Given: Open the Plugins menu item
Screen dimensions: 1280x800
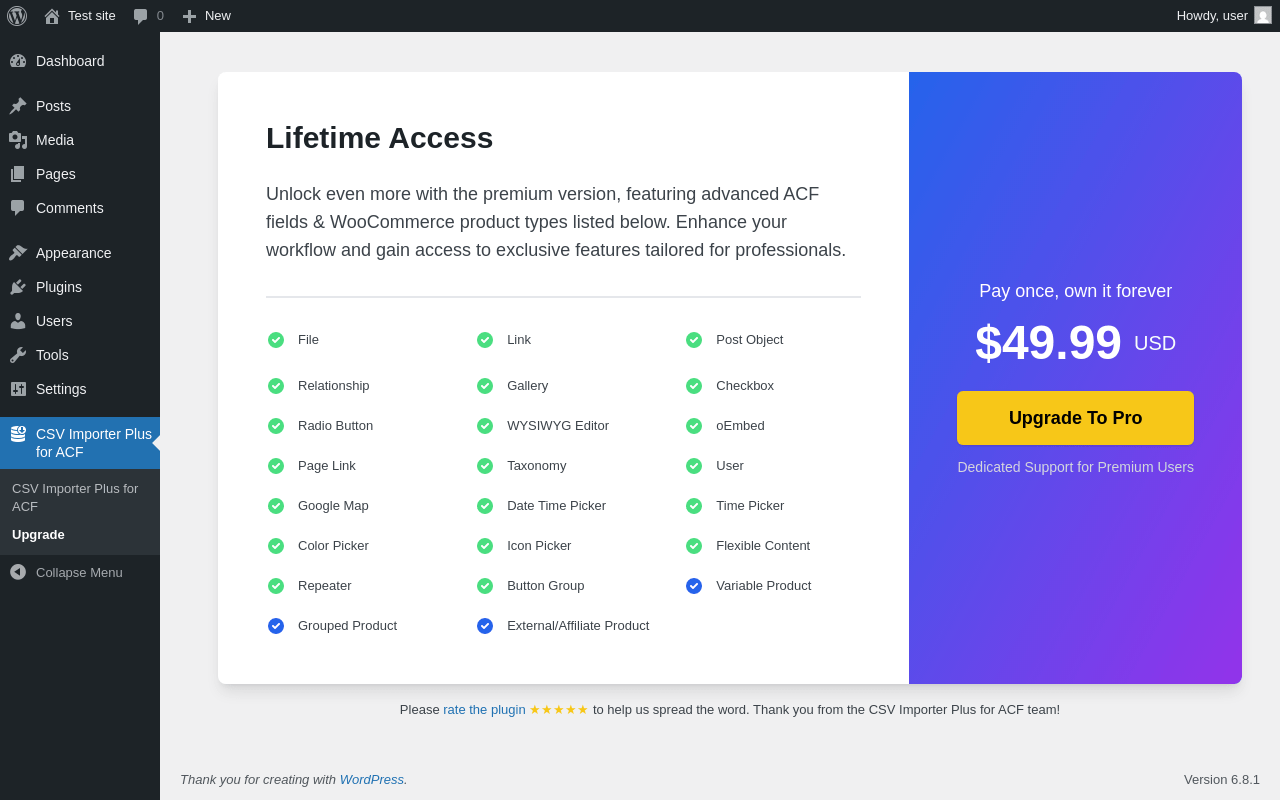Looking at the screenshot, I should [80, 287].
